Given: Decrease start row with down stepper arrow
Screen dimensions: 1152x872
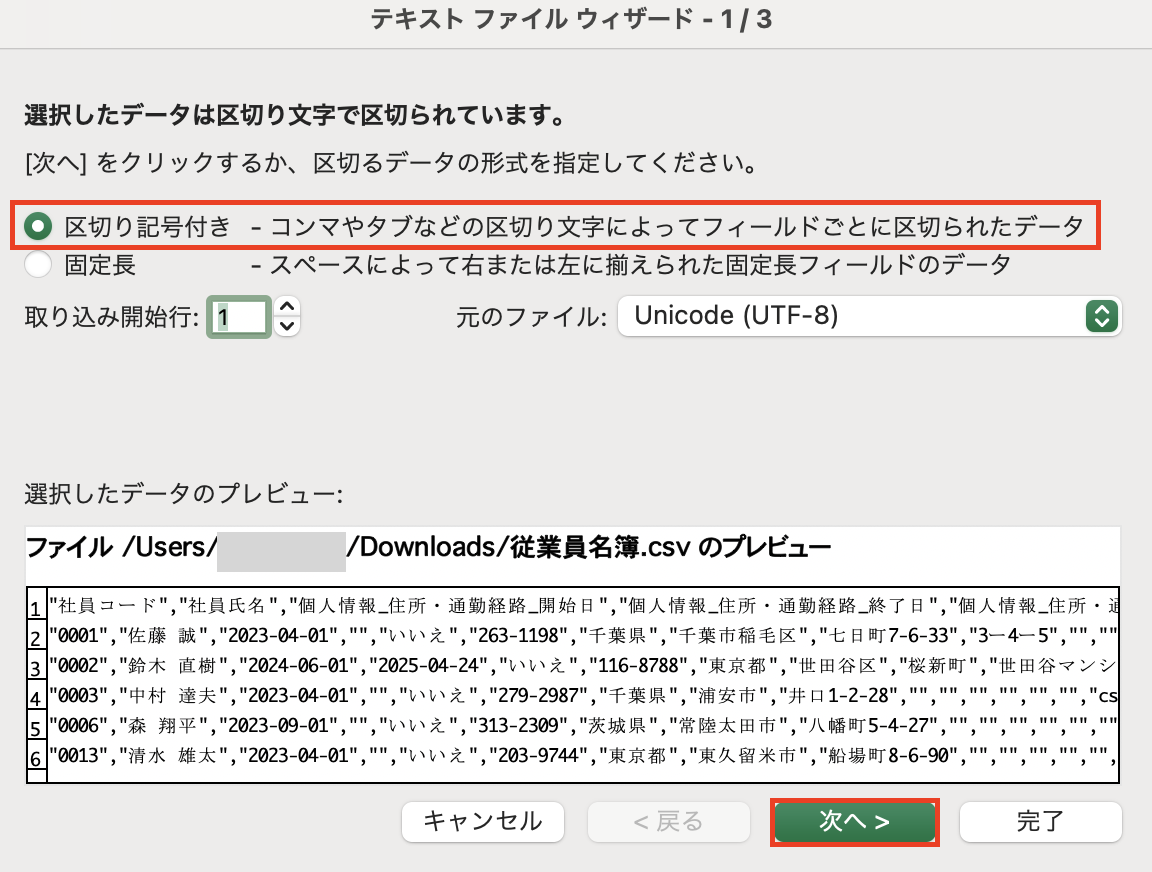Looking at the screenshot, I should click(287, 326).
